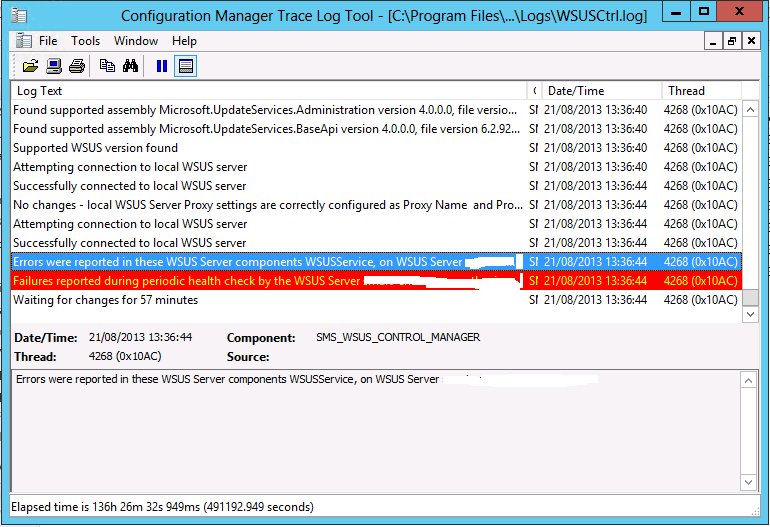Open the Window menu
The width and height of the screenshot is (770, 527).
click(136, 41)
